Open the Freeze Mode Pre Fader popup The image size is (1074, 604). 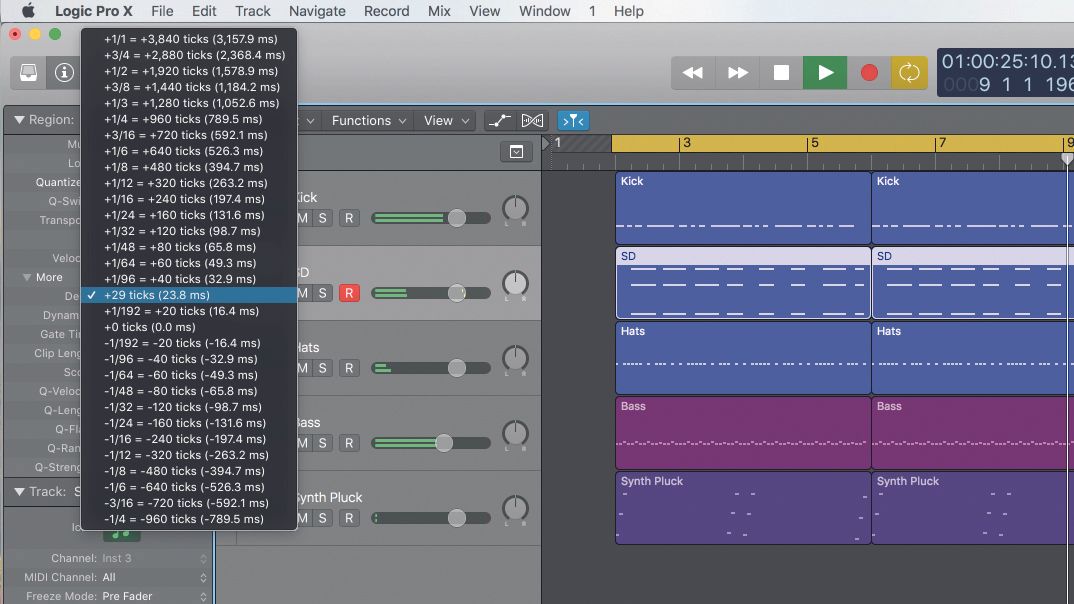153,596
